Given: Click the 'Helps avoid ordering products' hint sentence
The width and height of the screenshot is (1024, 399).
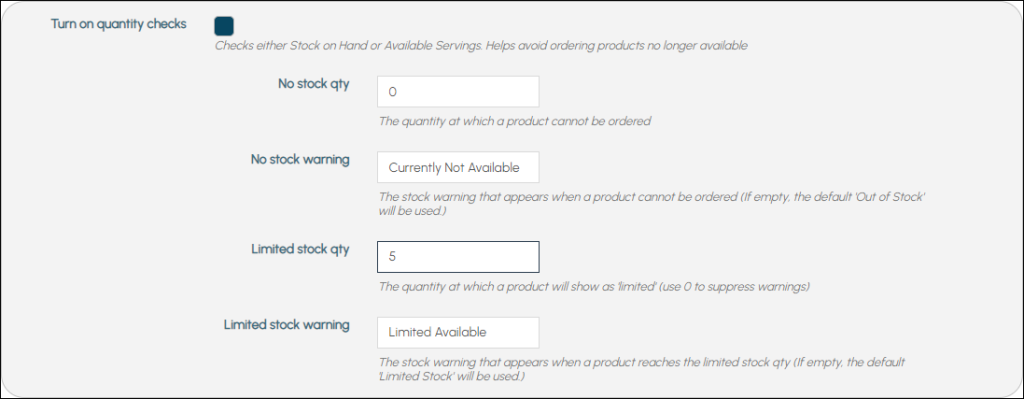Looking at the screenshot, I should click(x=616, y=46).
